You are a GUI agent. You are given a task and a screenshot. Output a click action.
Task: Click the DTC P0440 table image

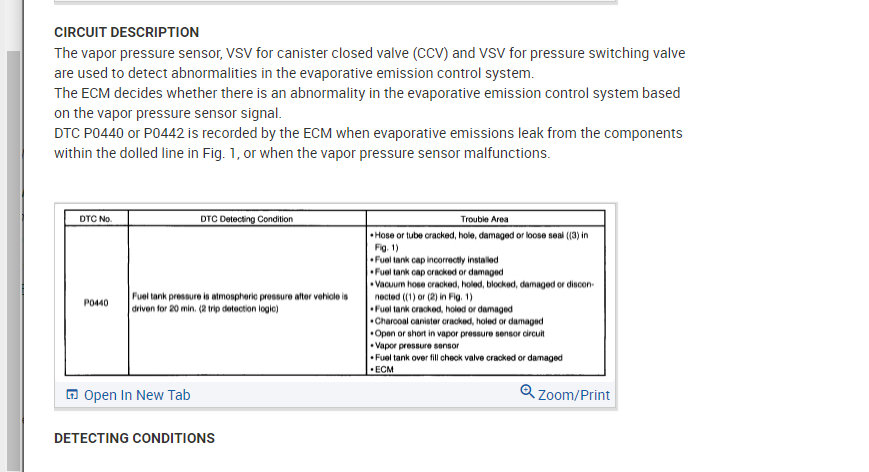(335, 292)
